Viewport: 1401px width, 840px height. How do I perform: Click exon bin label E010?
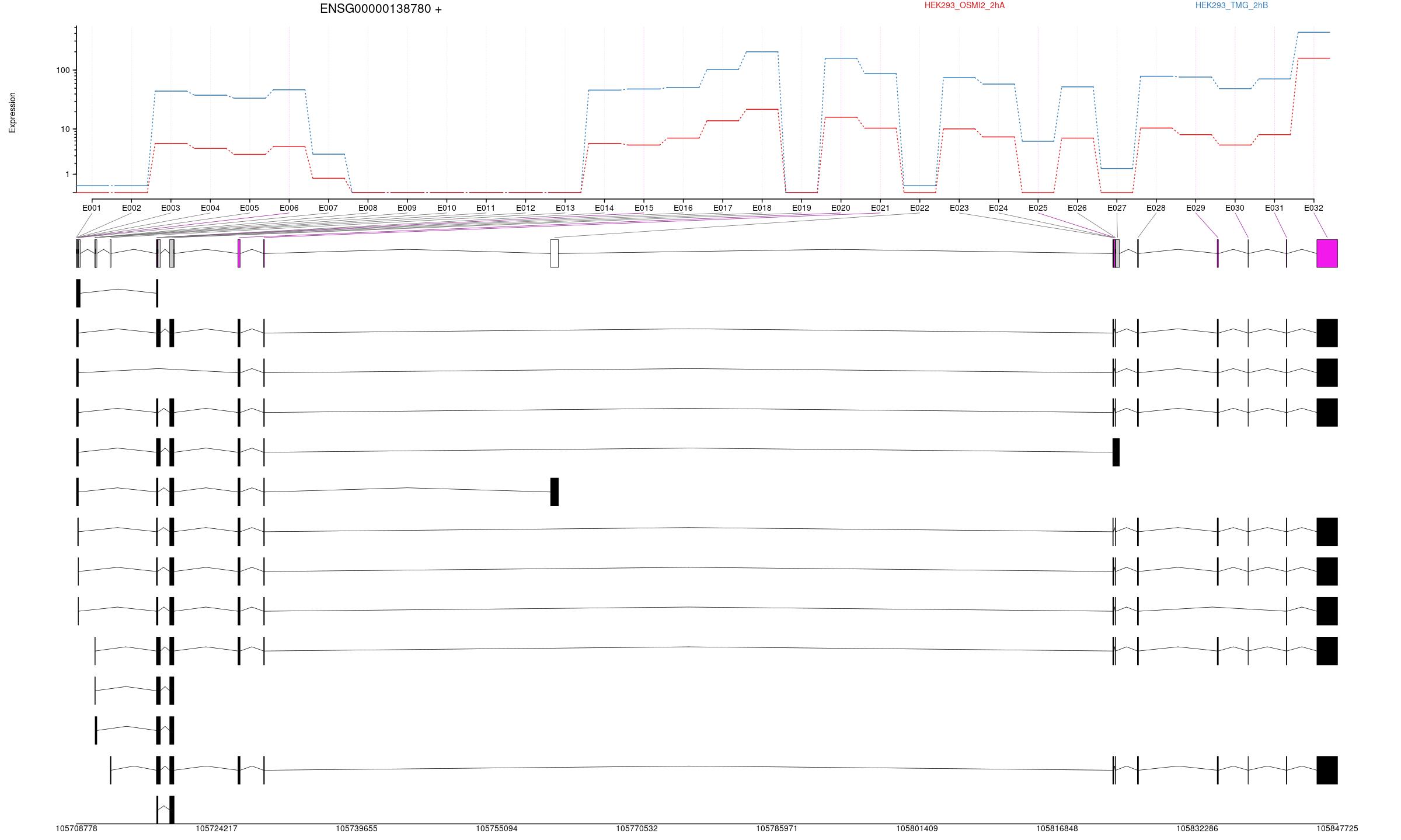[447, 208]
